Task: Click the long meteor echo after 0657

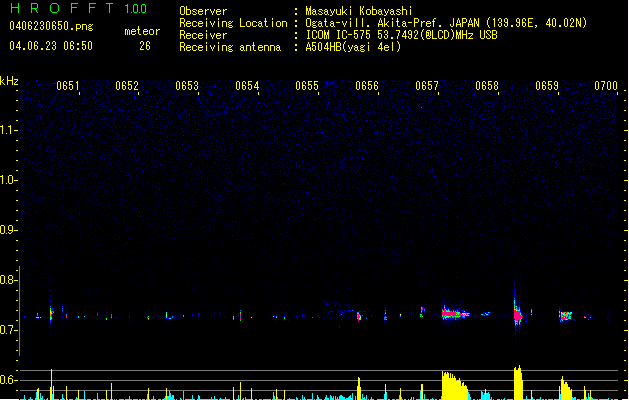Action: click(x=455, y=313)
